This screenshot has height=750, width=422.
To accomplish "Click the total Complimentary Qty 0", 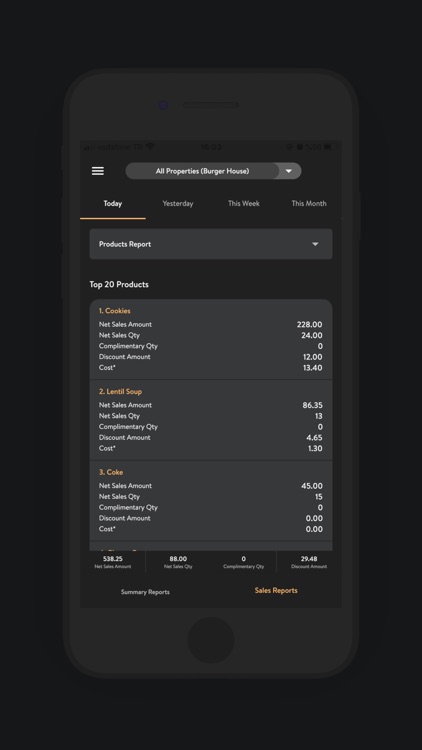I will click(244, 562).
